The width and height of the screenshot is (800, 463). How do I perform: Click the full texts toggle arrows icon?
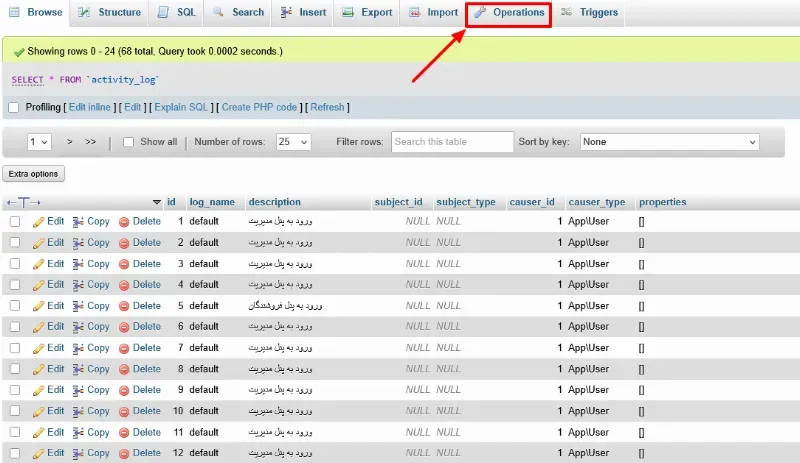(23, 202)
